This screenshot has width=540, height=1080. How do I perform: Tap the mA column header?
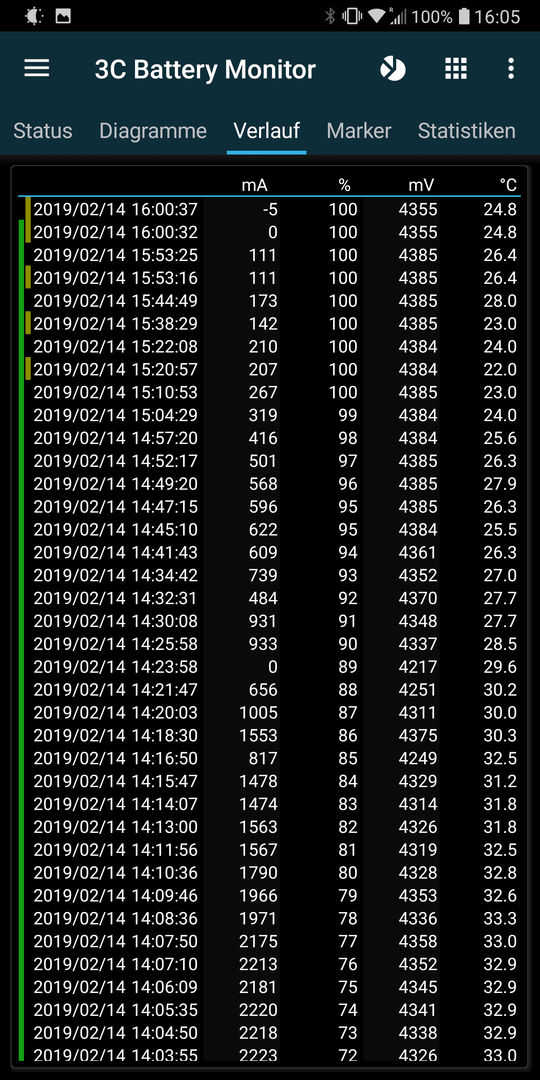(254, 185)
